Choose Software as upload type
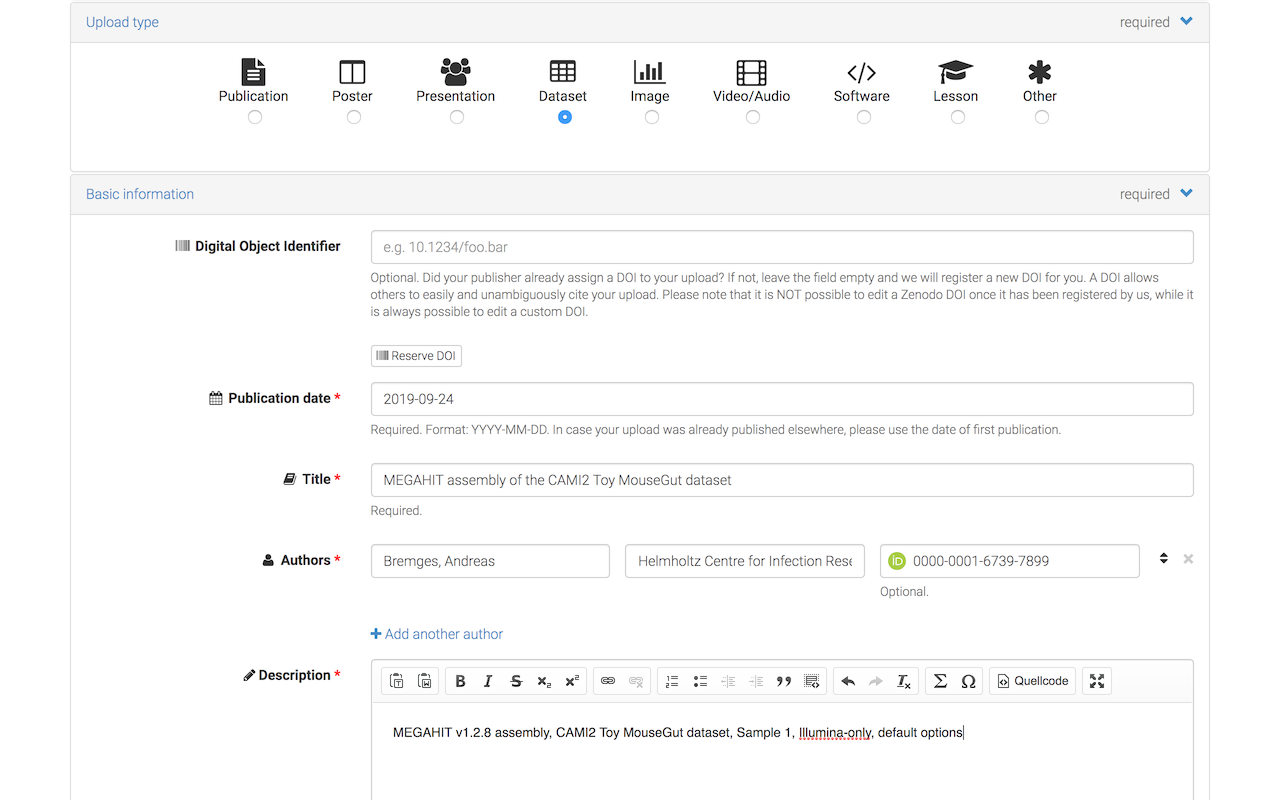 [x=864, y=117]
